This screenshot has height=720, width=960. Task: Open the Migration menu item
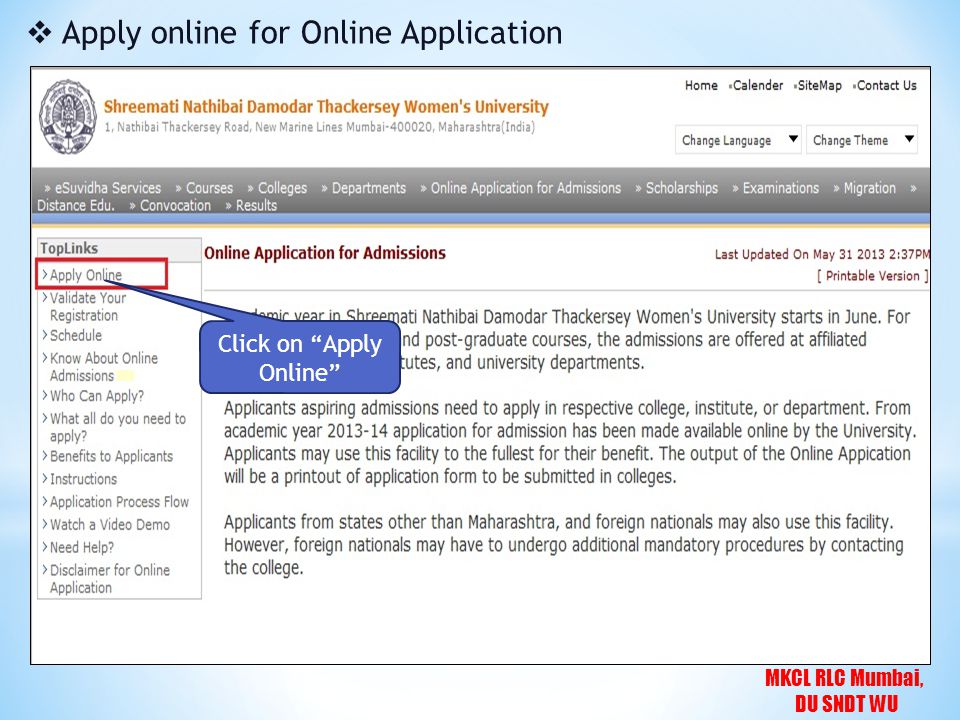point(869,188)
